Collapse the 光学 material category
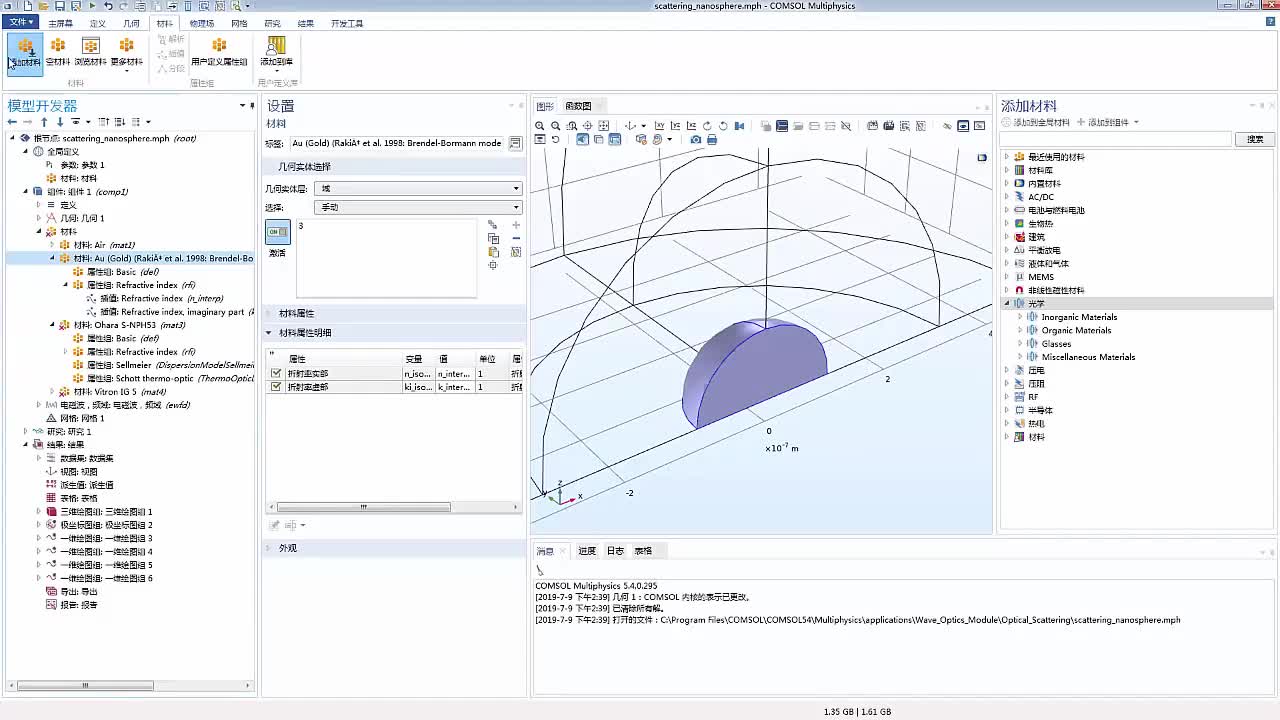 click(1007, 303)
